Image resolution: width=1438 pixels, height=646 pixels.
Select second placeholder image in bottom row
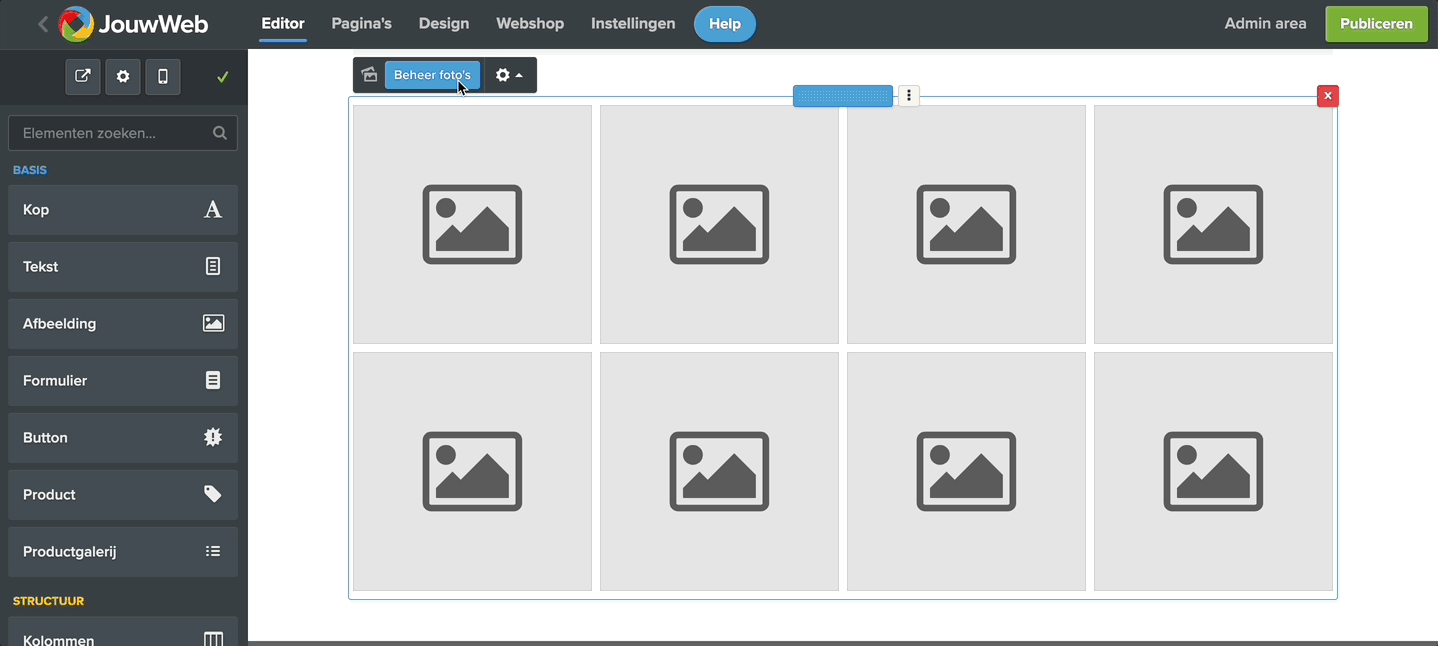(719, 471)
